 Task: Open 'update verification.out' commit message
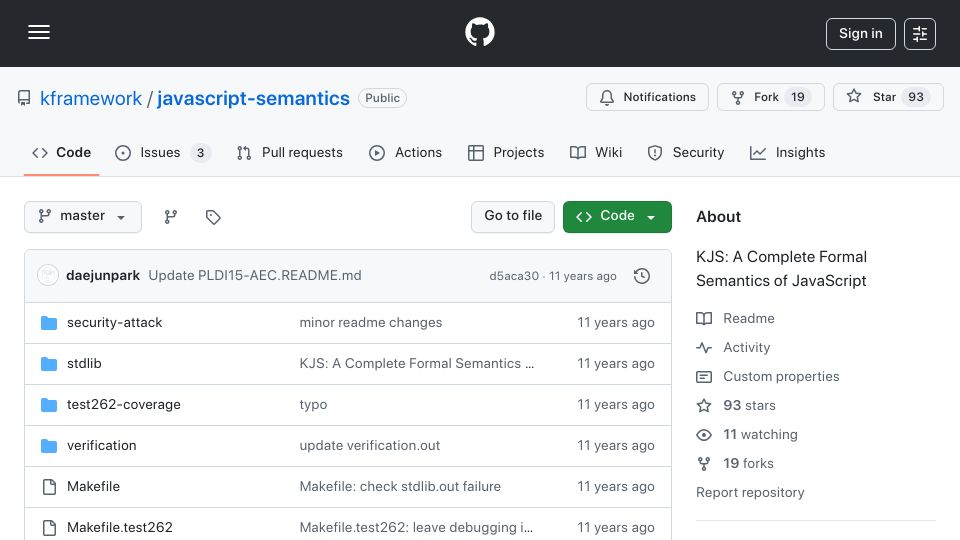(370, 446)
